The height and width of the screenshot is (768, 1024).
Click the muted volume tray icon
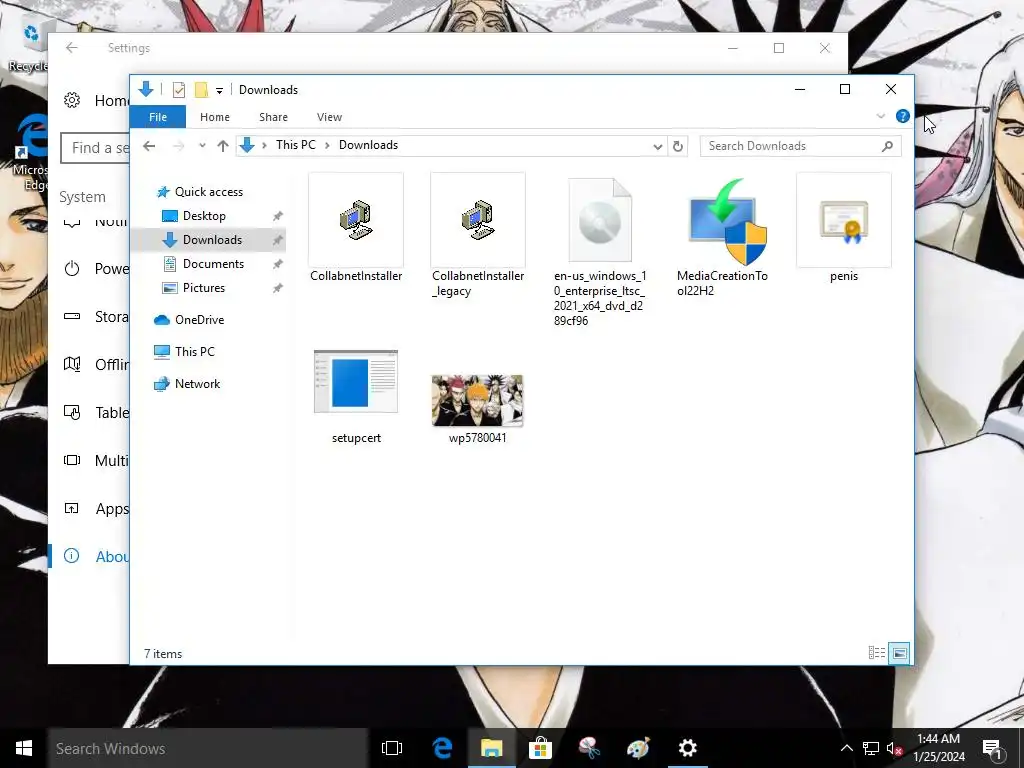894,749
